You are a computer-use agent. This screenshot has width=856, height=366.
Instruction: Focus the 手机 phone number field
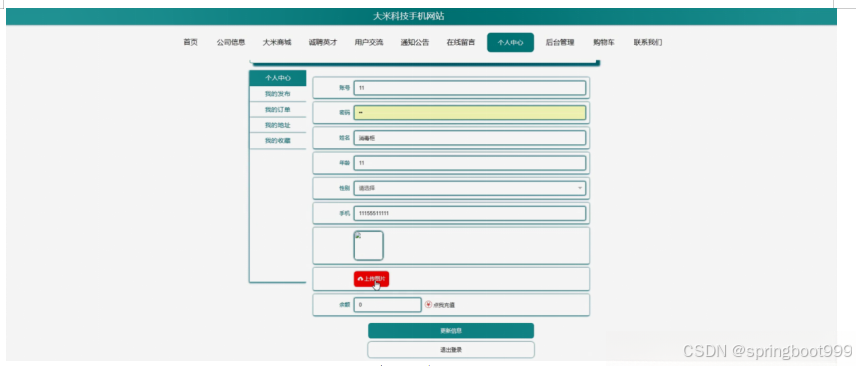coord(469,213)
